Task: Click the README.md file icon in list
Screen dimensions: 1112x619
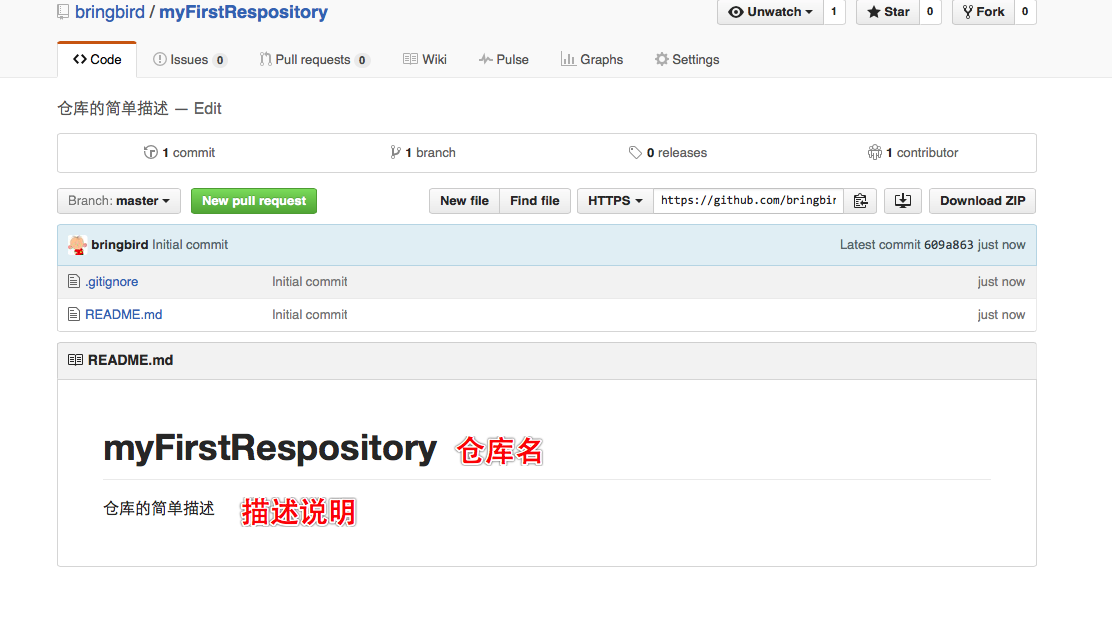Action: 74,314
